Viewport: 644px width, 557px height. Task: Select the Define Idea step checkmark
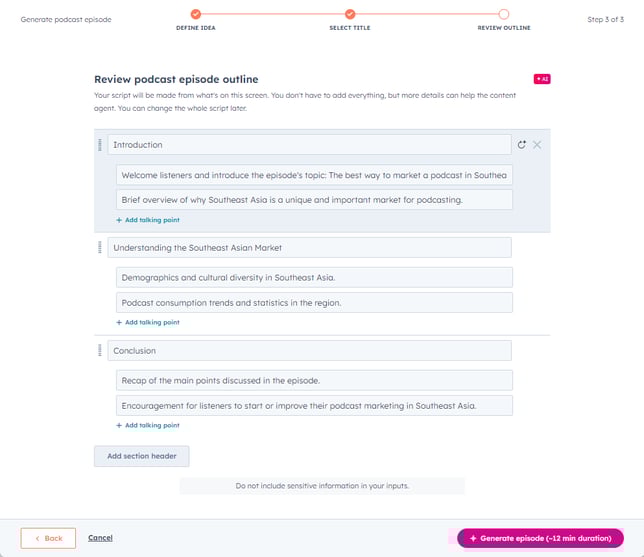tap(196, 14)
